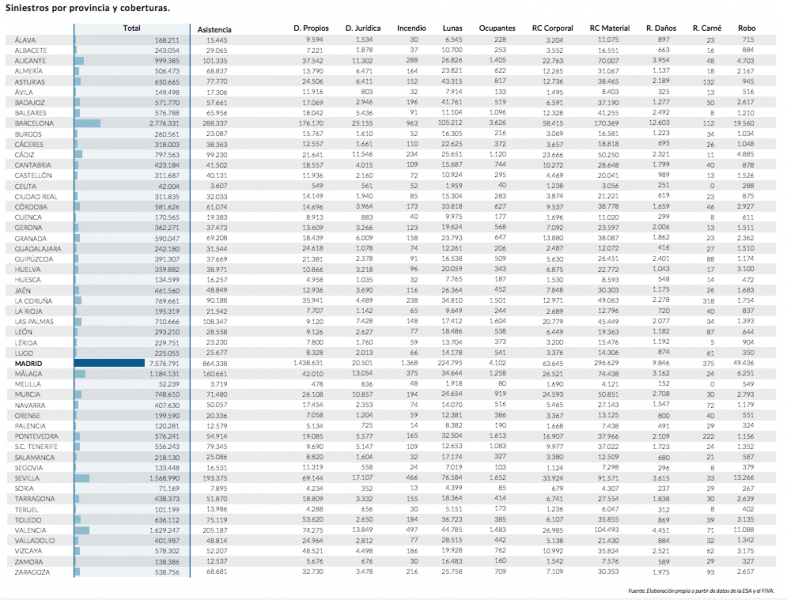The width and height of the screenshot is (787, 600).
Task: Click the SORIA province row label
Action: click(x=24, y=489)
